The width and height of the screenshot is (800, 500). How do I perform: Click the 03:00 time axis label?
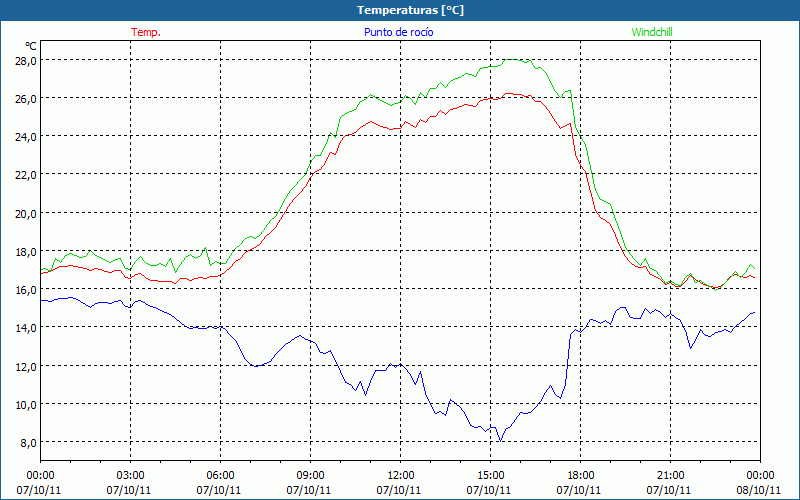(x=130, y=476)
